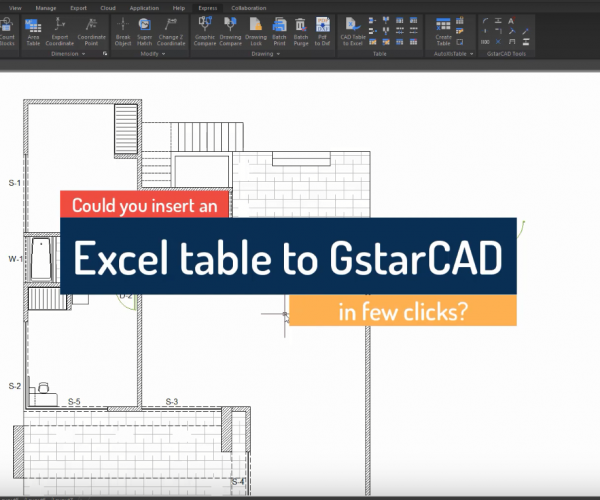
Task: Click the Create Table tool
Action: 443,32
